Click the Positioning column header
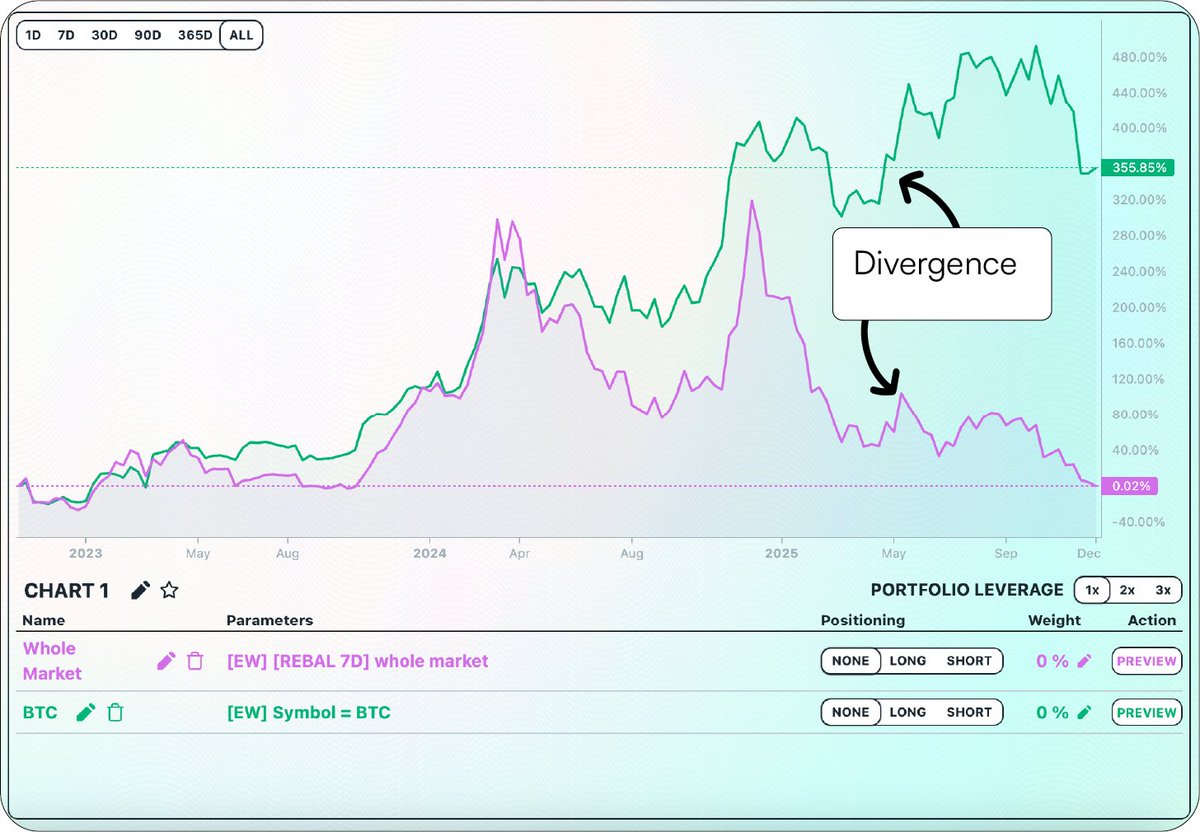Viewport: 1200px width, 832px height. coord(863,620)
